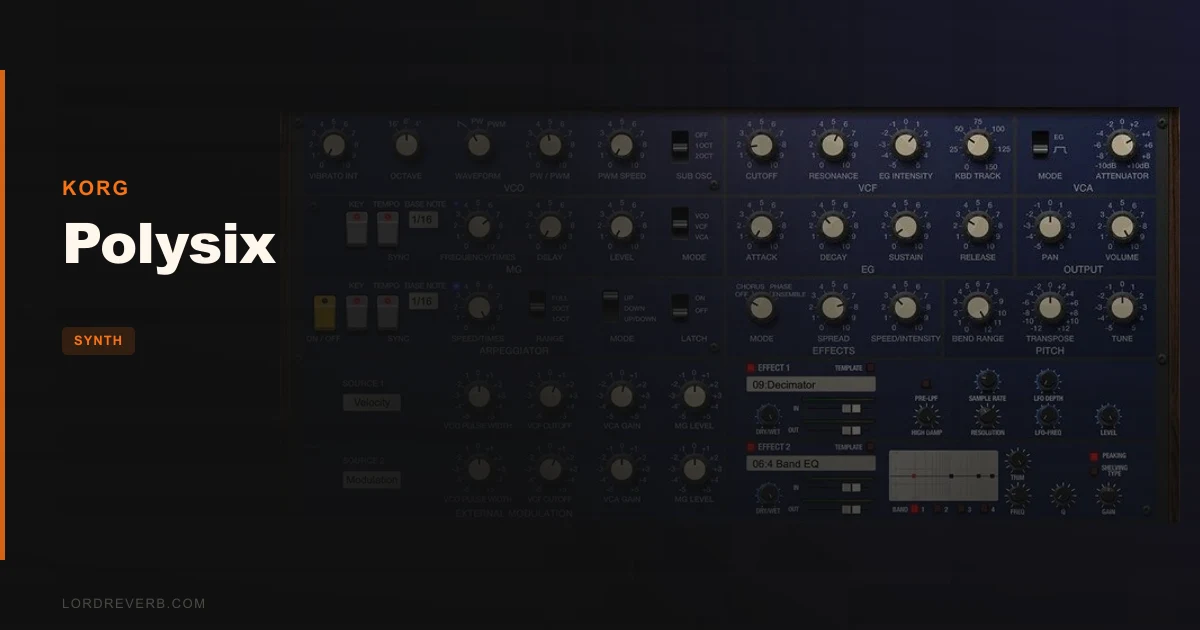This screenshot has width=1200, height=630.
Task: Click the MG FREQUENCY/TIMES knob
Action: 478,227
